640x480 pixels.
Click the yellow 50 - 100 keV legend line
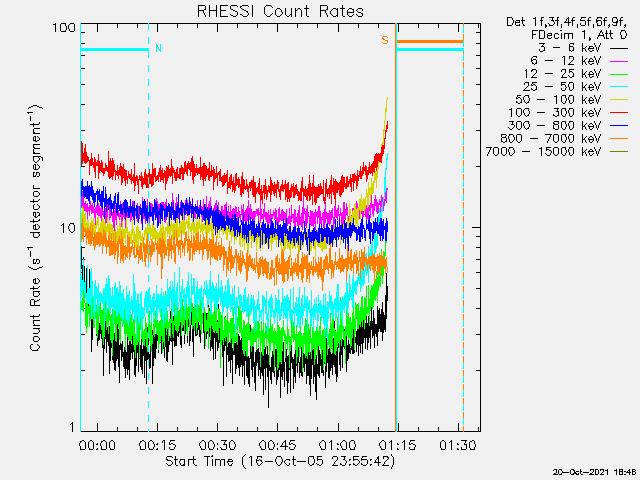click(x=619, y=100)
